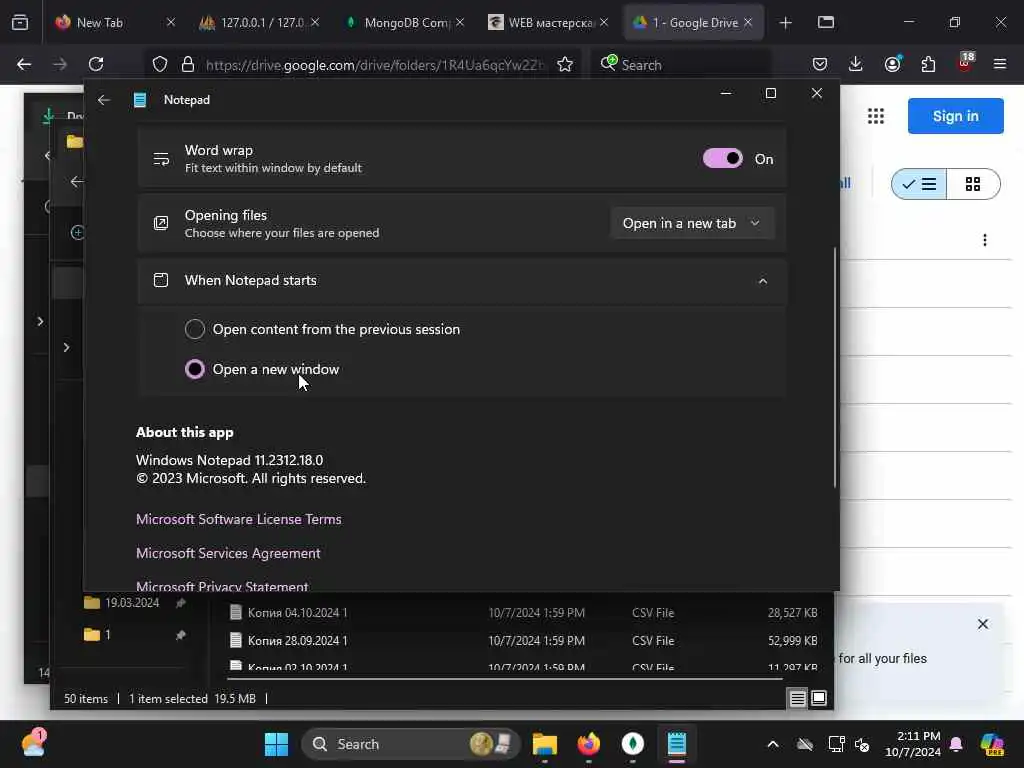This screenshot has width=1024, height=768.
Task: Select Open content from the previous session
Action: coord(195,329)
